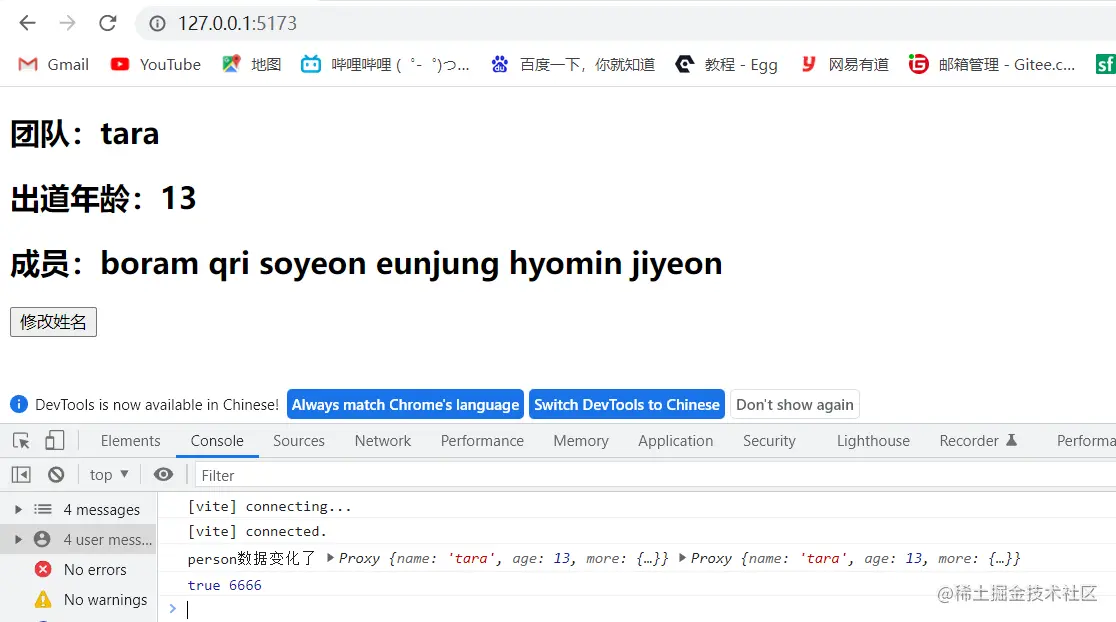1116x622 pixels.
Task: Open the 网易有道 bookmark
Action: [845, 65]
